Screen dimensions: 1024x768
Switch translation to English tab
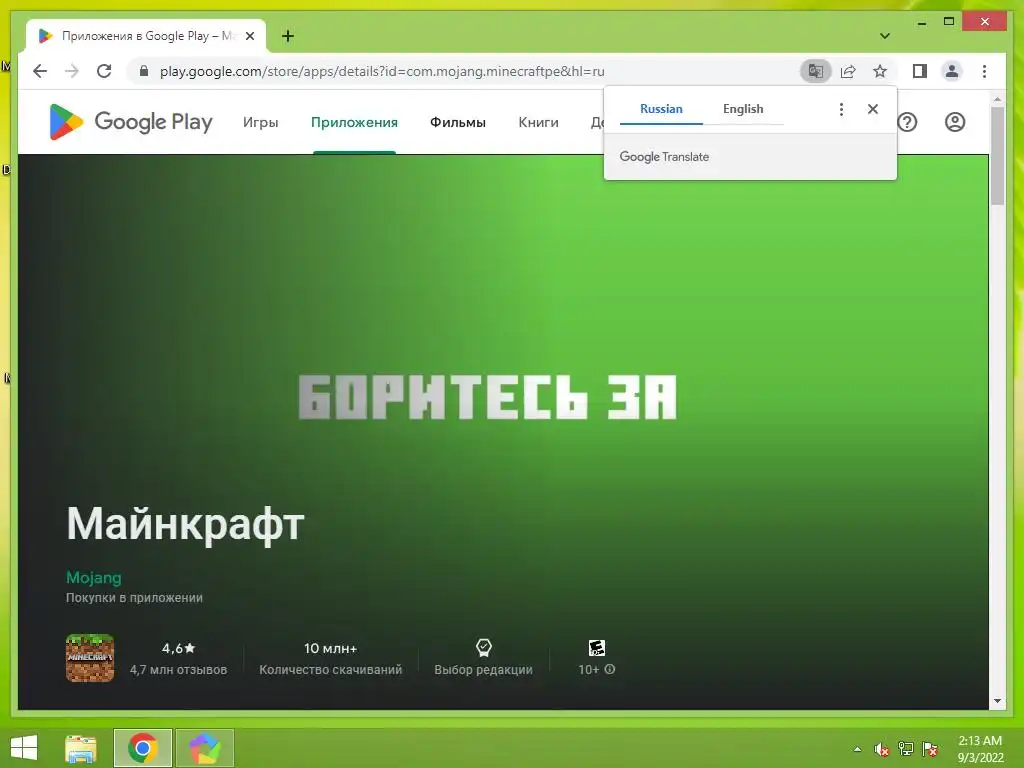click(743, 109)
